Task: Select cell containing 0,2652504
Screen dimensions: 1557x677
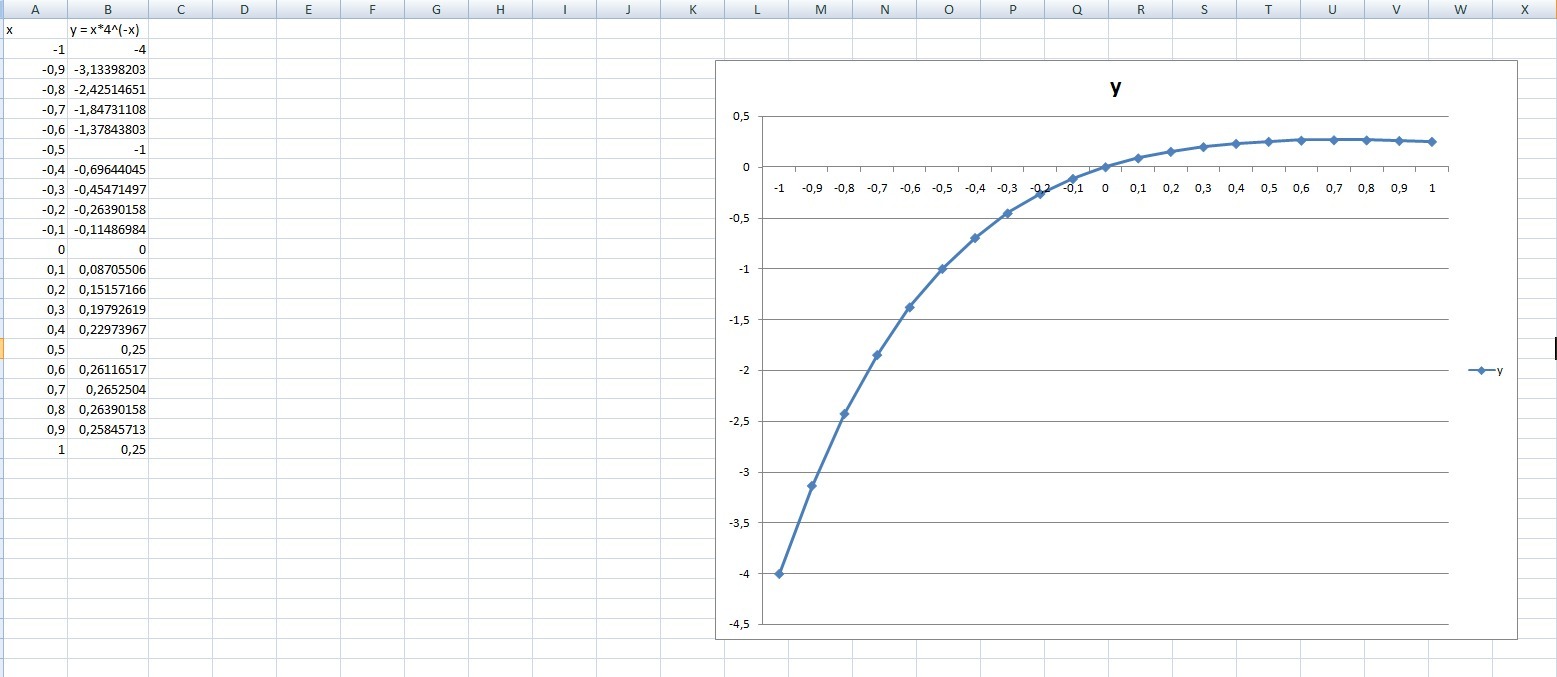Action: (x=108, y=389)
